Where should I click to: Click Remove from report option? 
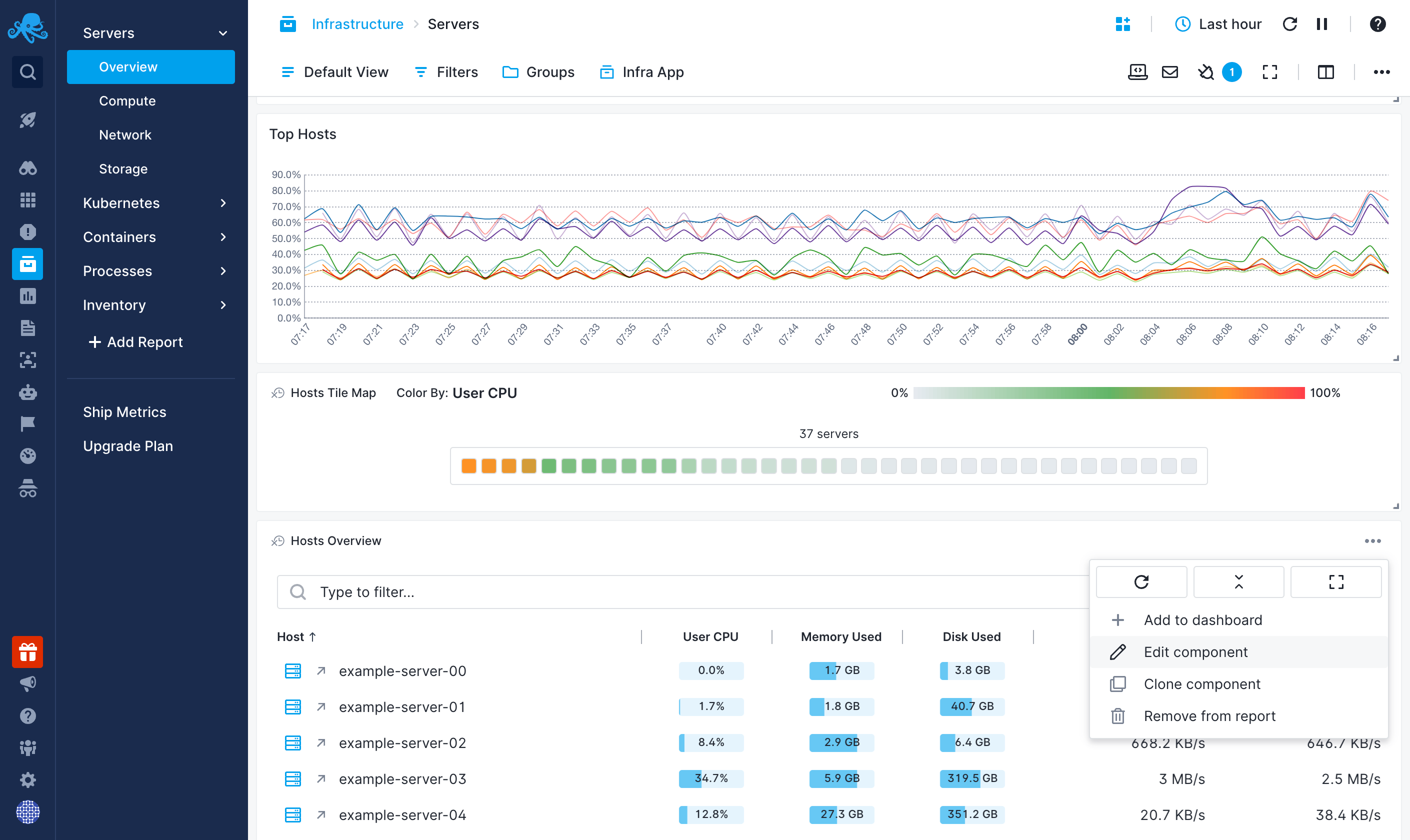pos(1210,716)
